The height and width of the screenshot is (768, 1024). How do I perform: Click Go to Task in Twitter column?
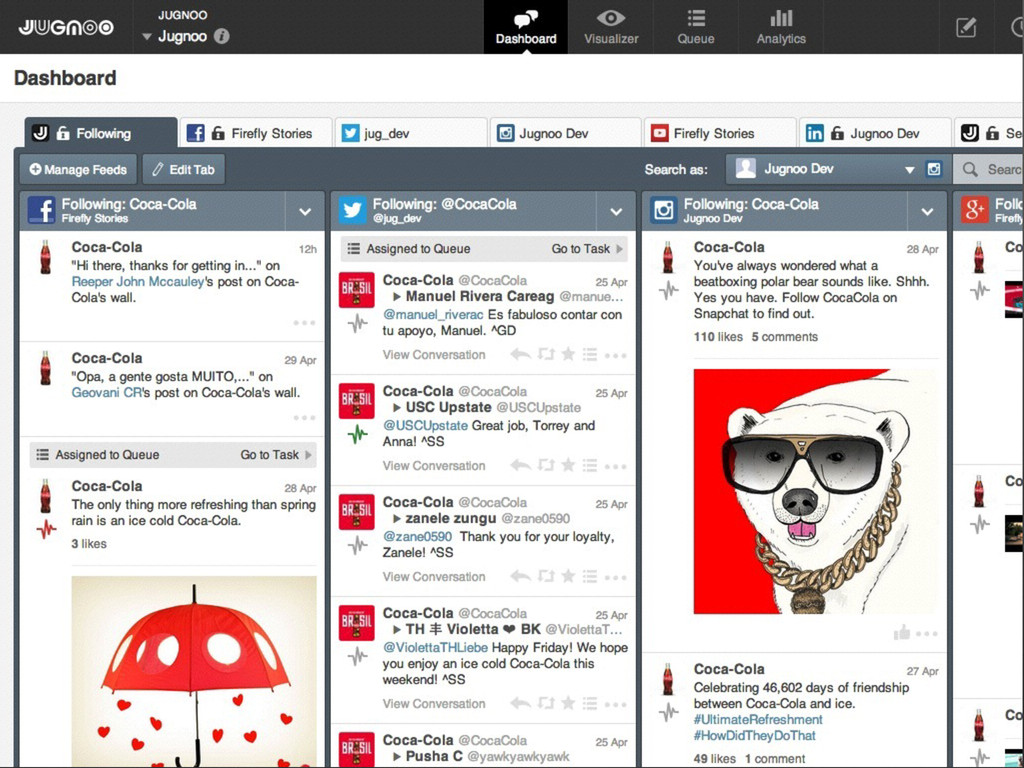tap(586, 249)
